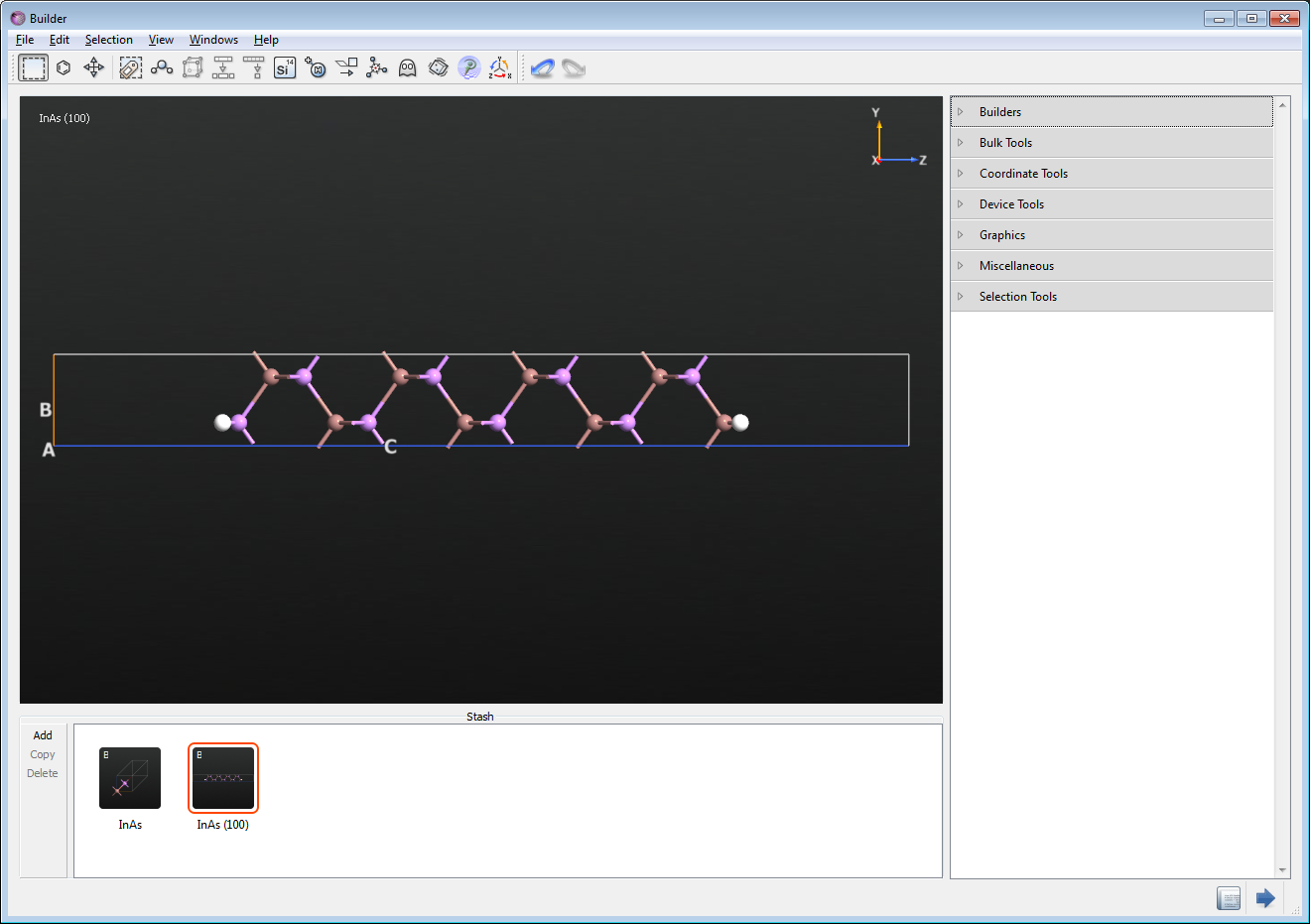Image resolution: width=1310 pixels, height=924 pixels.
Task: Select the rectangle selection tool
Action: (x=34, y=67)
